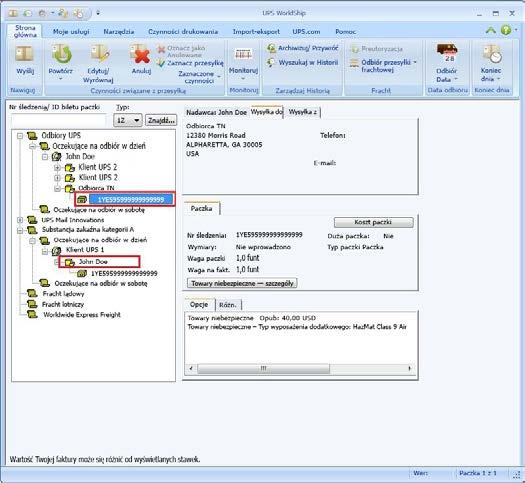Screen dimensions: 525x483
Task: Collapse first Oczekujące na odbiór w dzień
Action: 32,146
